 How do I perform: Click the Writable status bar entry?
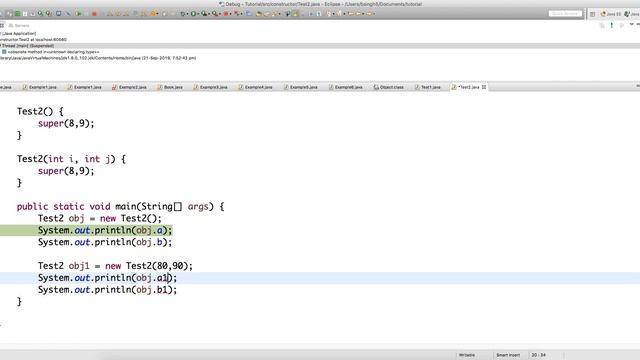pos(467,355)
